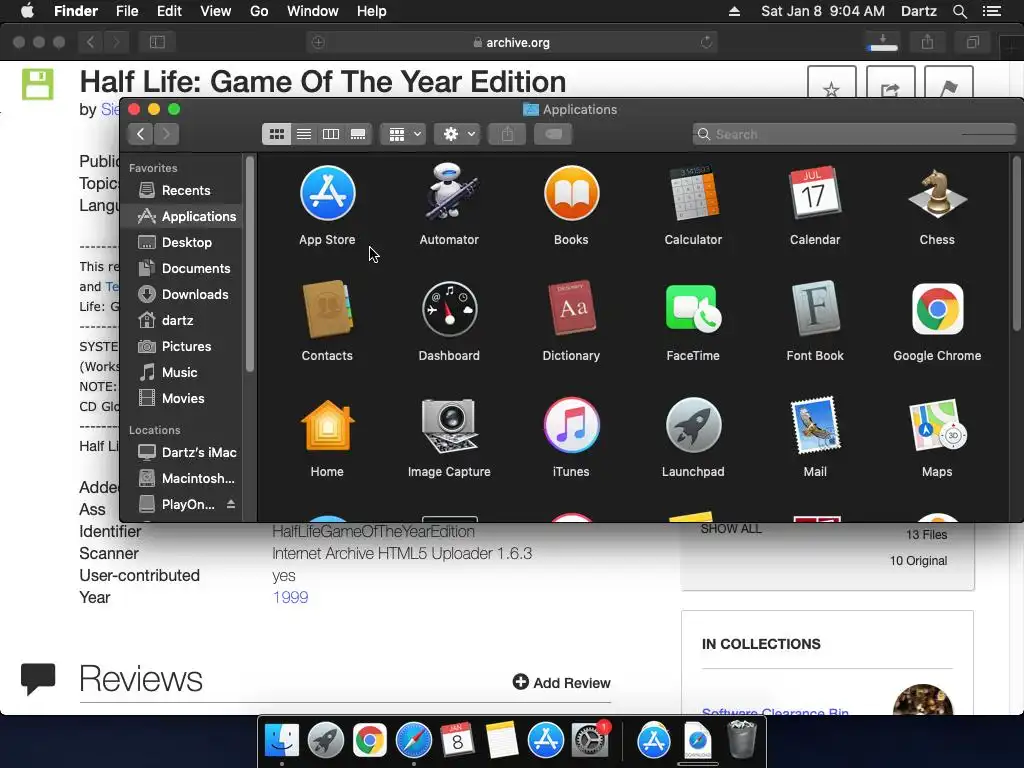Image resolution: width=1024 pixels, height=768 pixels.
Task: Open Notification Center in menu bar
Action: tap(992, 11)
